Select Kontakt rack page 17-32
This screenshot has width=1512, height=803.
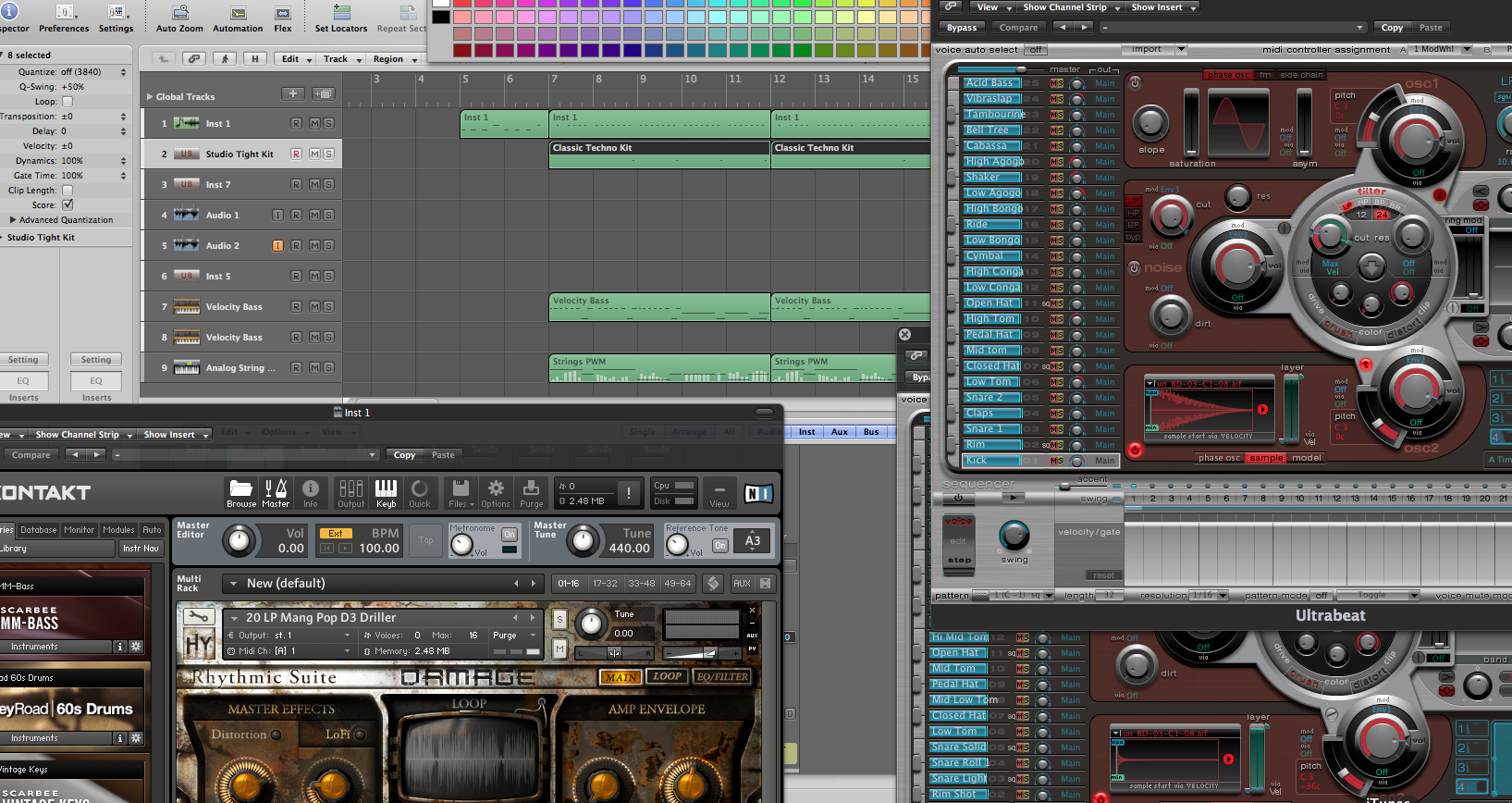605,583
